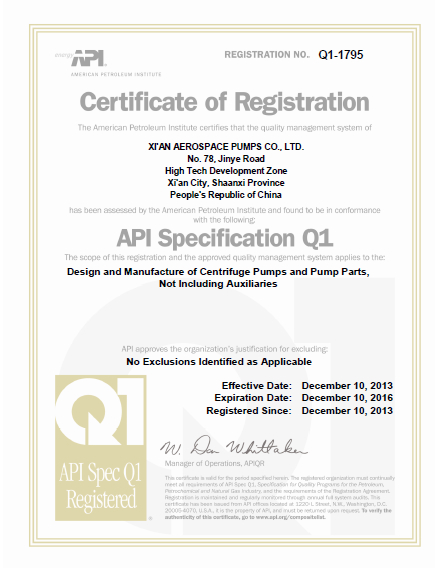The width and height of the screenshot is (435, 568).
Task: Click the API energy logo
Action: coord(81,58)
